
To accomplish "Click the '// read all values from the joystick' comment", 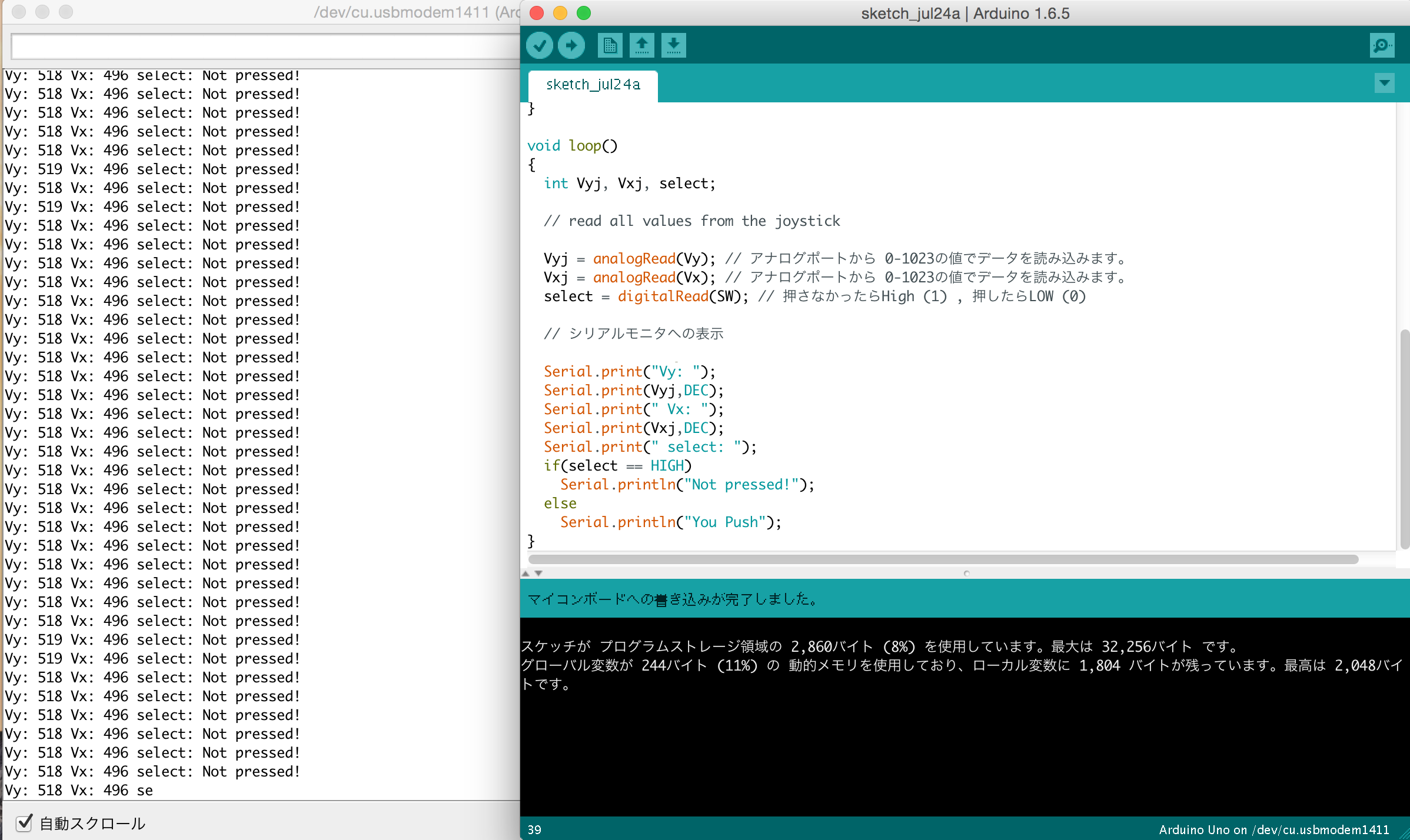I will click(692, 221).
